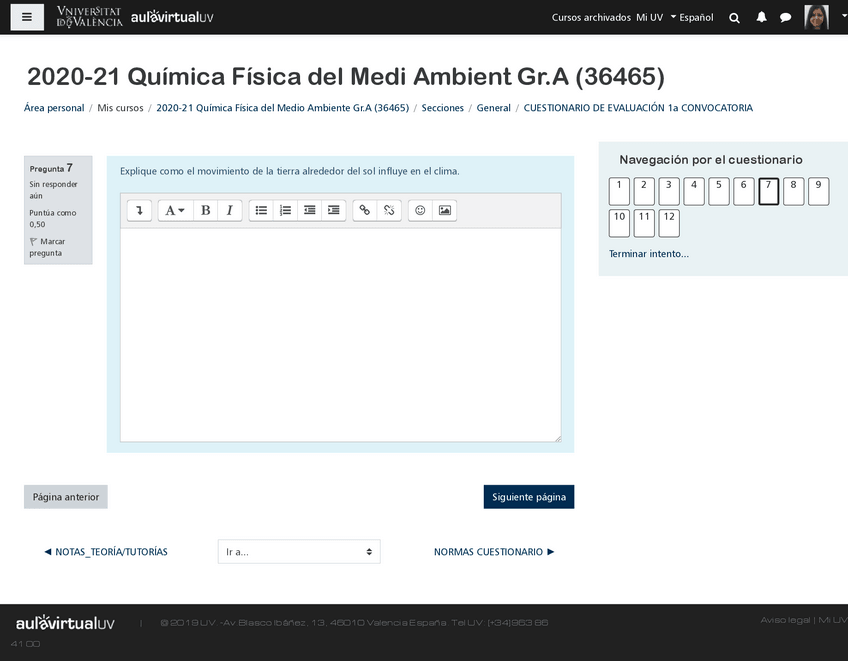Open the Mi UV menu
This screenshot has height=661, width=848.
click(650, 17)
